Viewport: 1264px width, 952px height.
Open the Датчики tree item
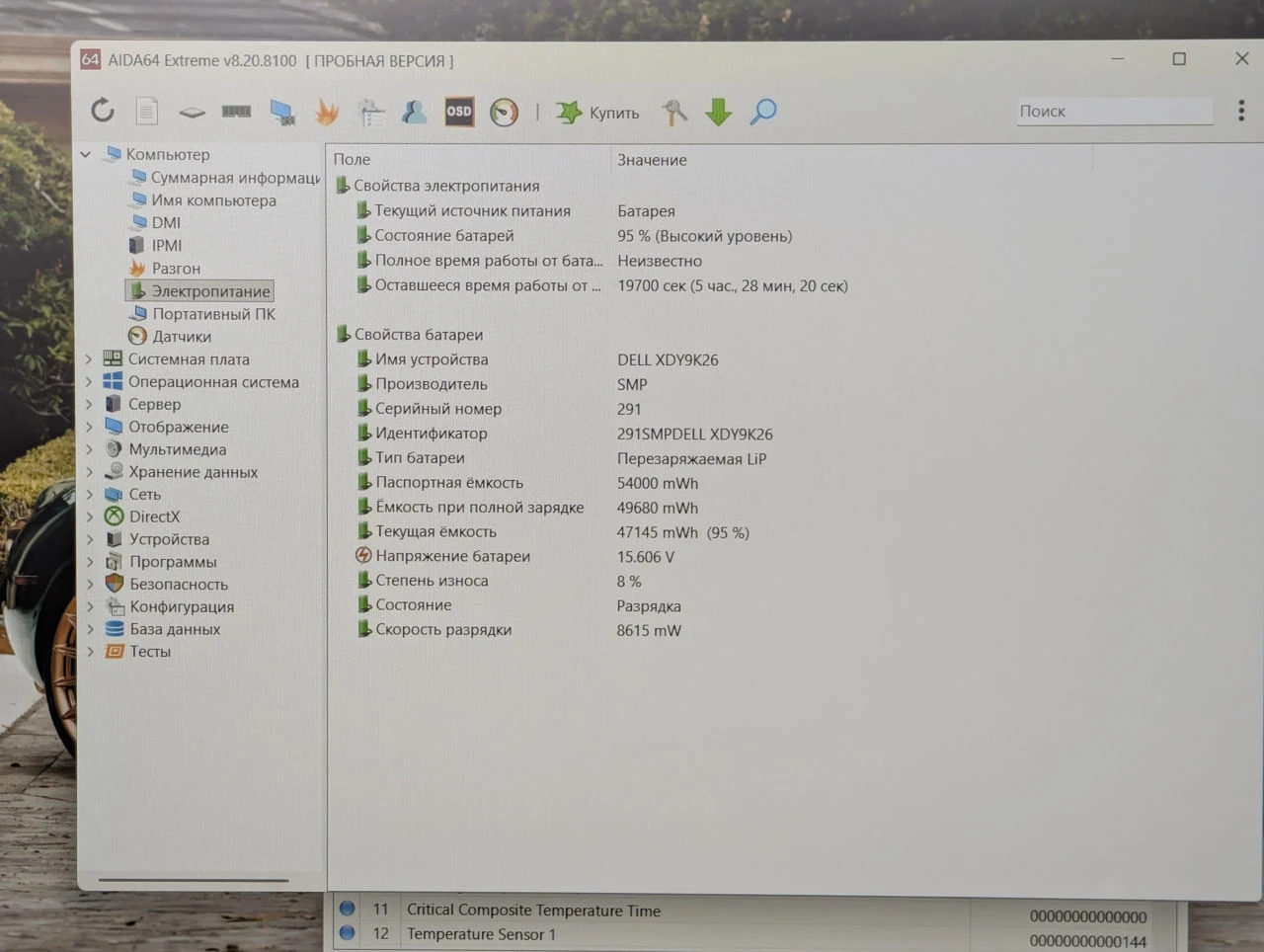(170, 337)
